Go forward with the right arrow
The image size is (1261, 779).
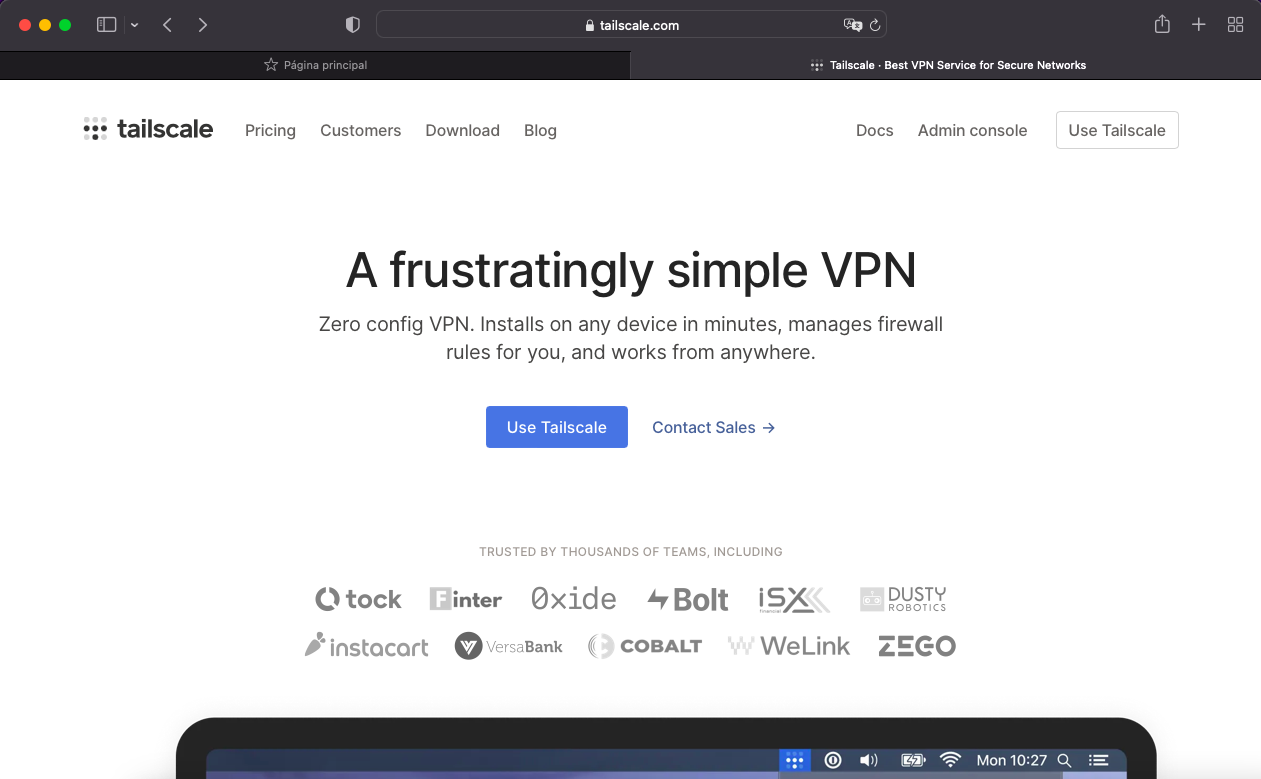tap(203, 25)
